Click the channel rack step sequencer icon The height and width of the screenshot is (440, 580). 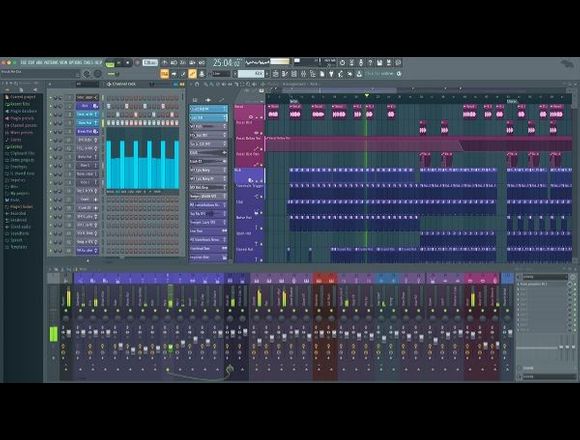pos(182,84)
